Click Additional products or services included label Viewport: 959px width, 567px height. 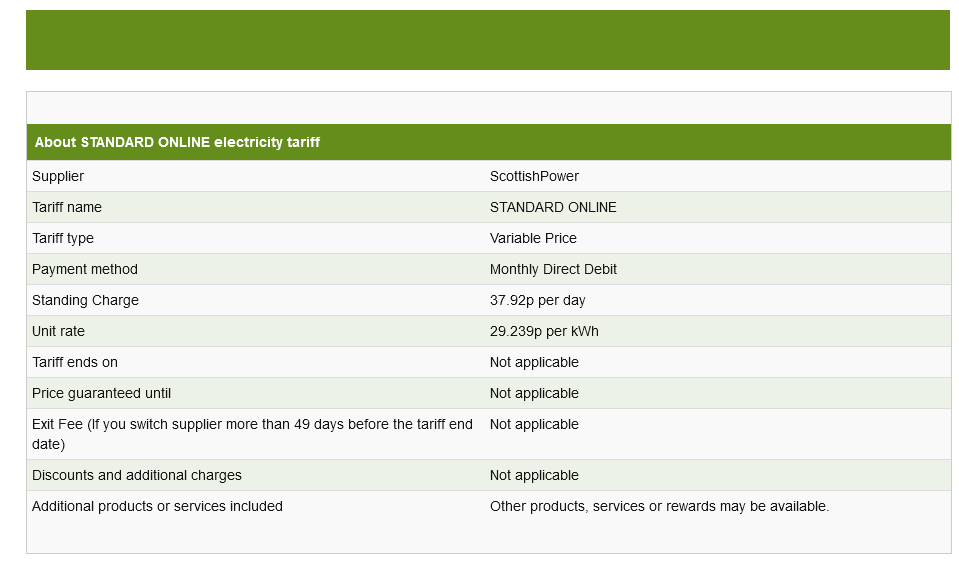[157, 506]
